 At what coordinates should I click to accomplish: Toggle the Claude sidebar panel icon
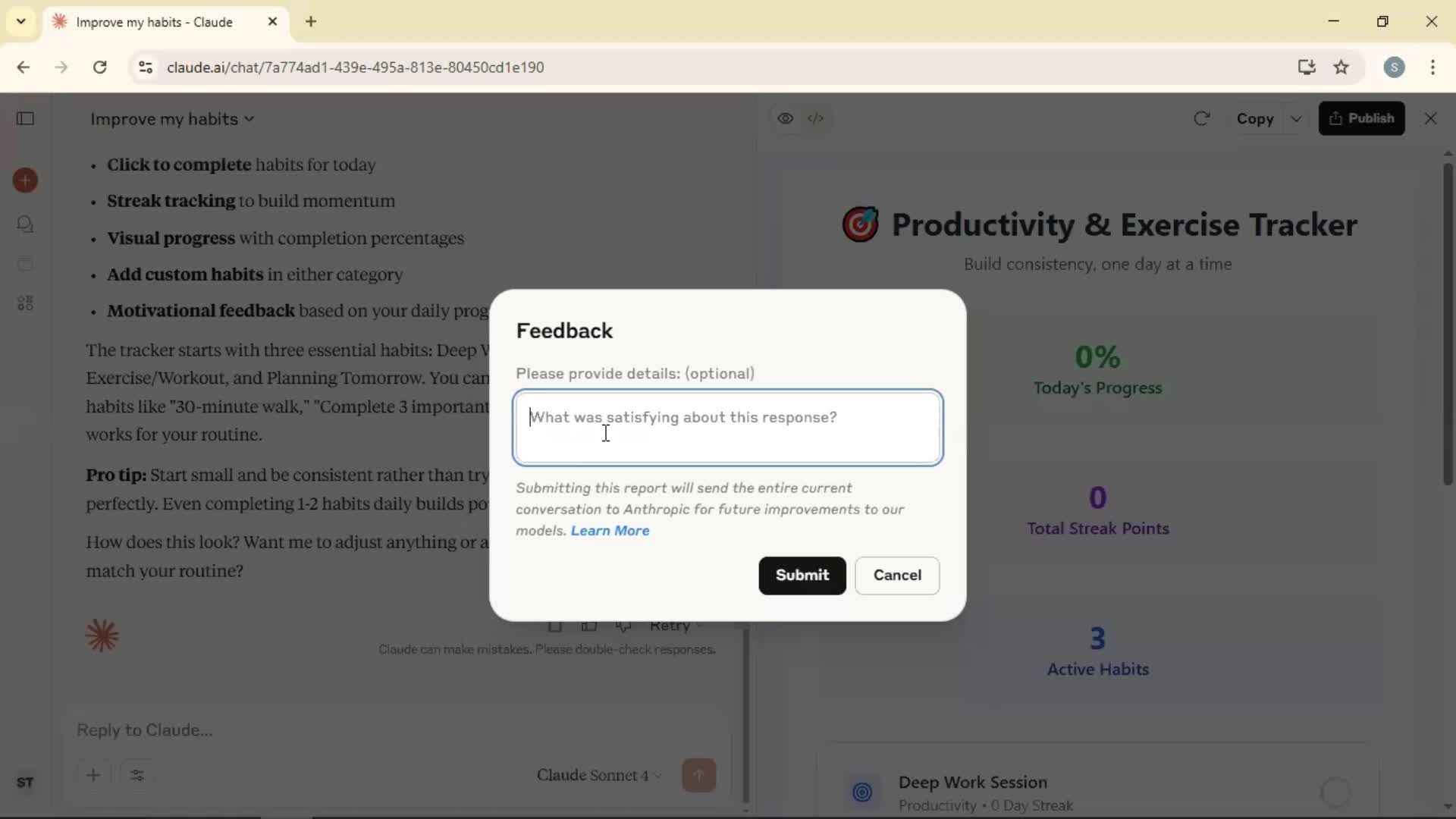point(25,118)
